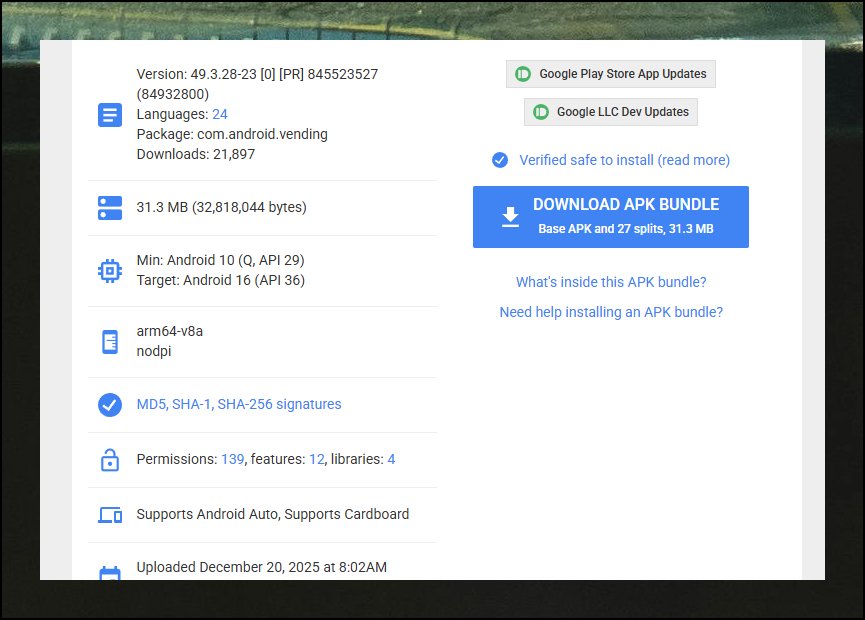
Task: Click Target: Android 16 (API 36) text
Action: tap(221, 280)
